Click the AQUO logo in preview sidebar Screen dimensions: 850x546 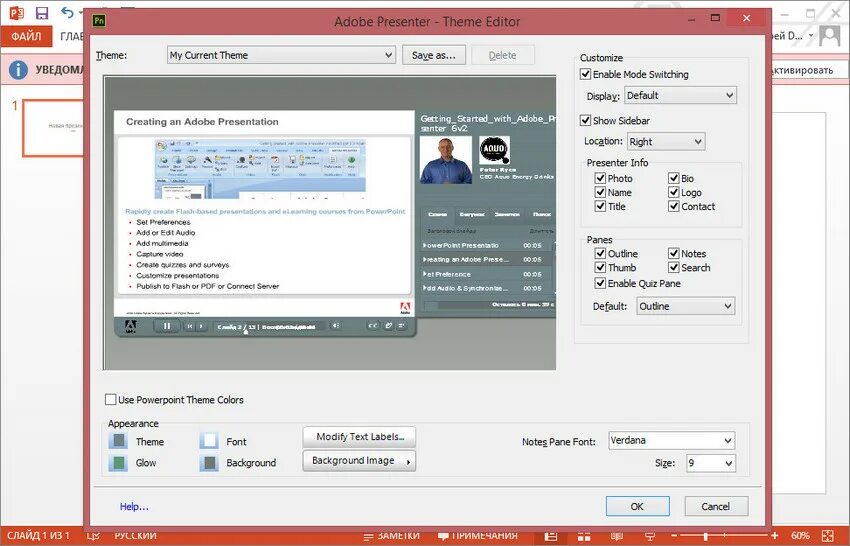point(494,150)
